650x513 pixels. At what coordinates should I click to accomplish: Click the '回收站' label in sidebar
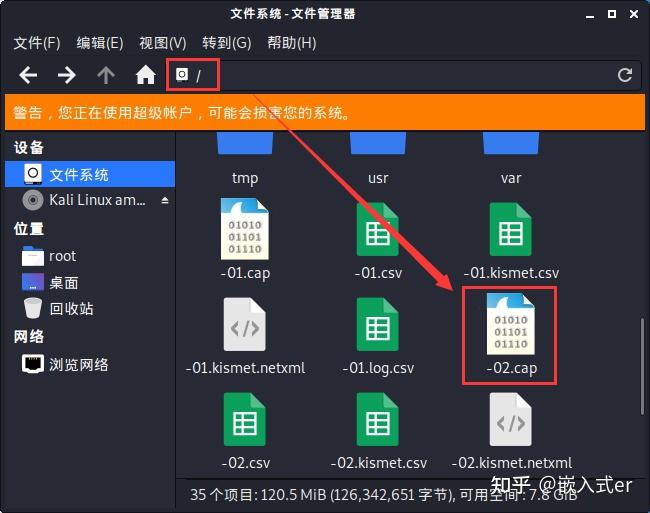tap(71, 309)
